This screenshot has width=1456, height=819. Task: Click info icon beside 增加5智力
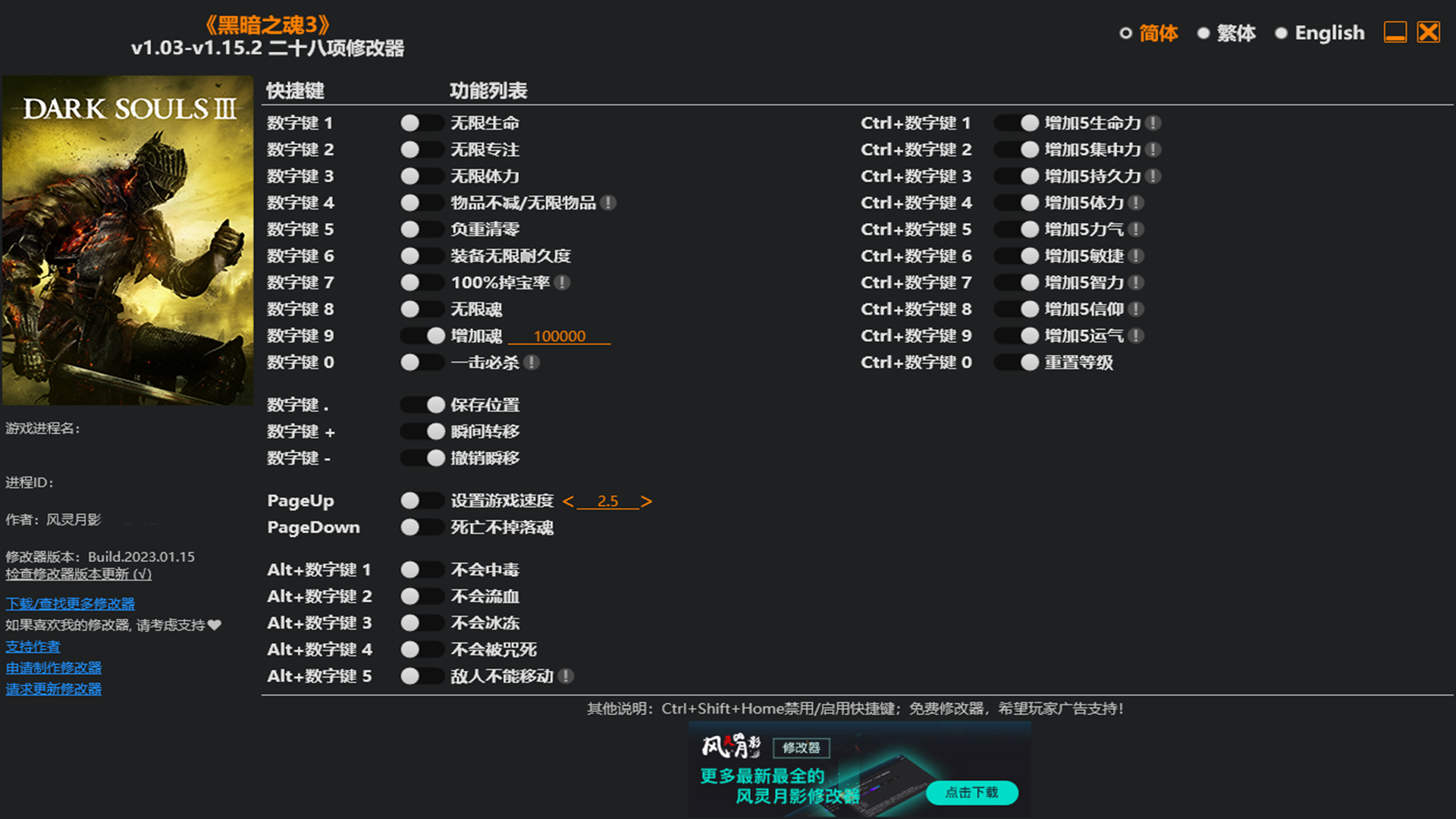click(1136, 282)
